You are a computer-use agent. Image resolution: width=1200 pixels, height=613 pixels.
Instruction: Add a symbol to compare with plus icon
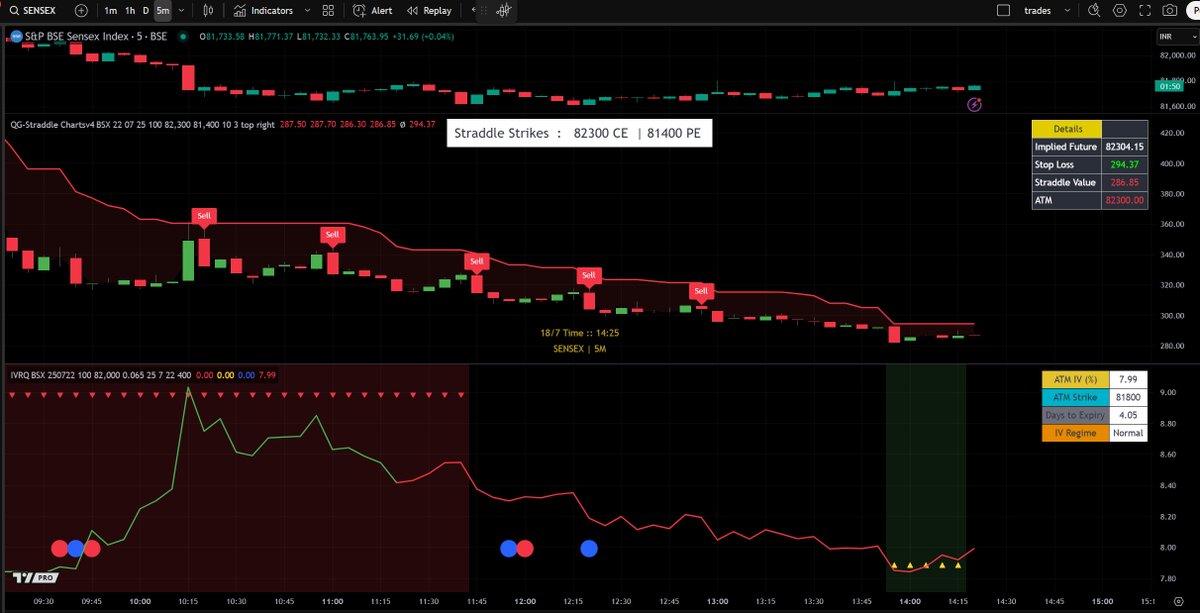(x=81, y=10)
